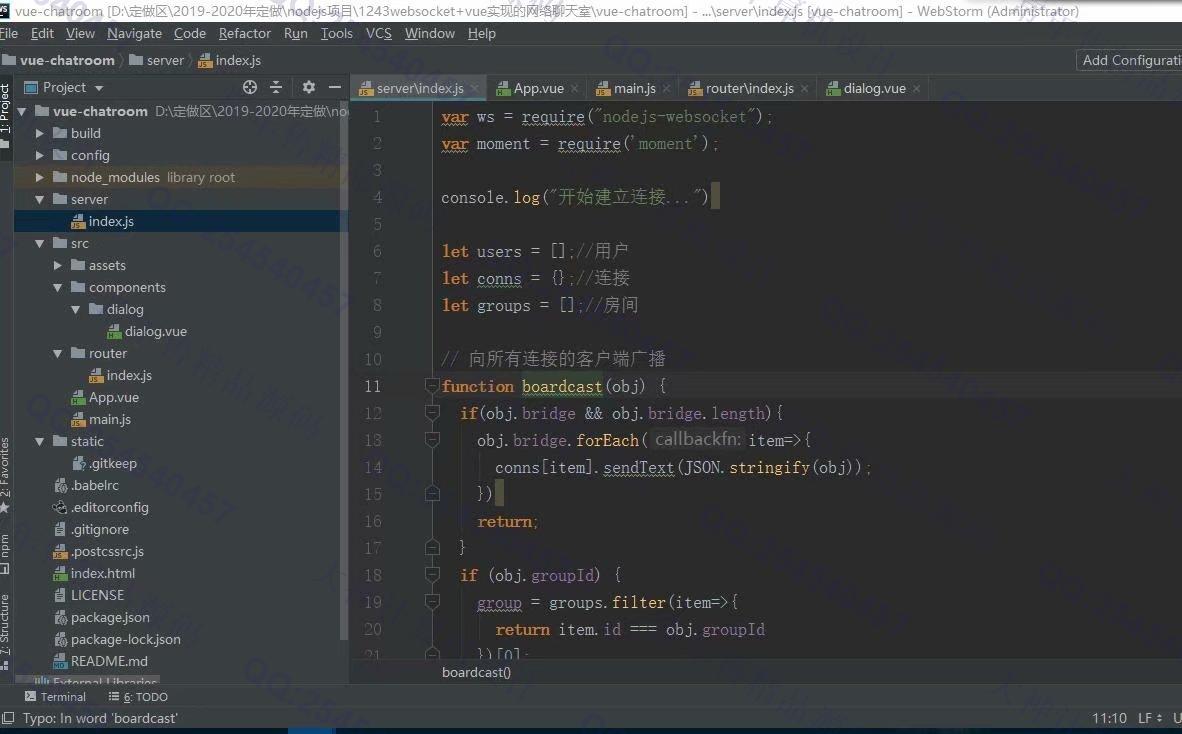The width and height of the screenshot is (1182, 734).
Task: Select dialog.vue in the project tree
Action: coord(155,332)
